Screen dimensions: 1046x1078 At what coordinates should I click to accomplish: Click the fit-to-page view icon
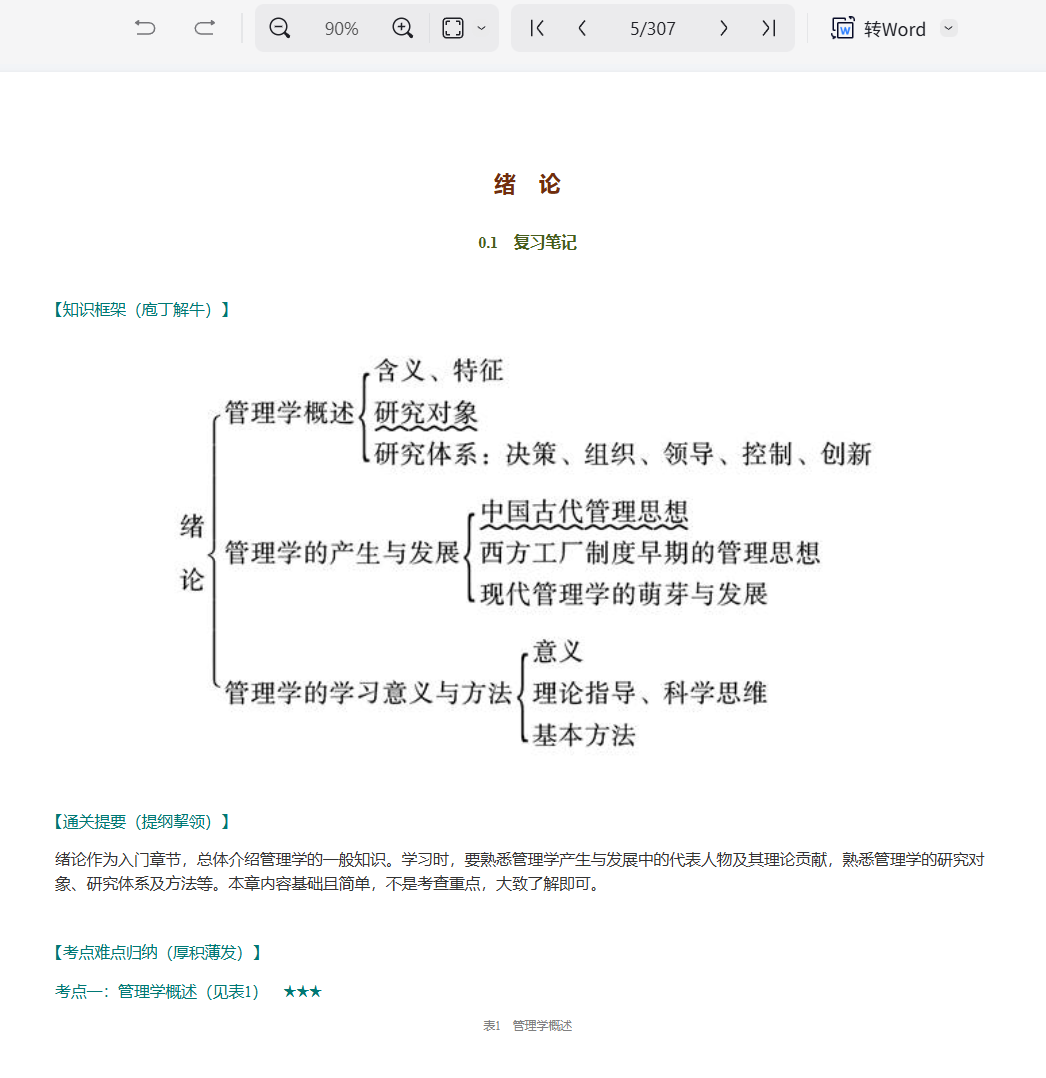pyautogui.click(x=453, y=28)
